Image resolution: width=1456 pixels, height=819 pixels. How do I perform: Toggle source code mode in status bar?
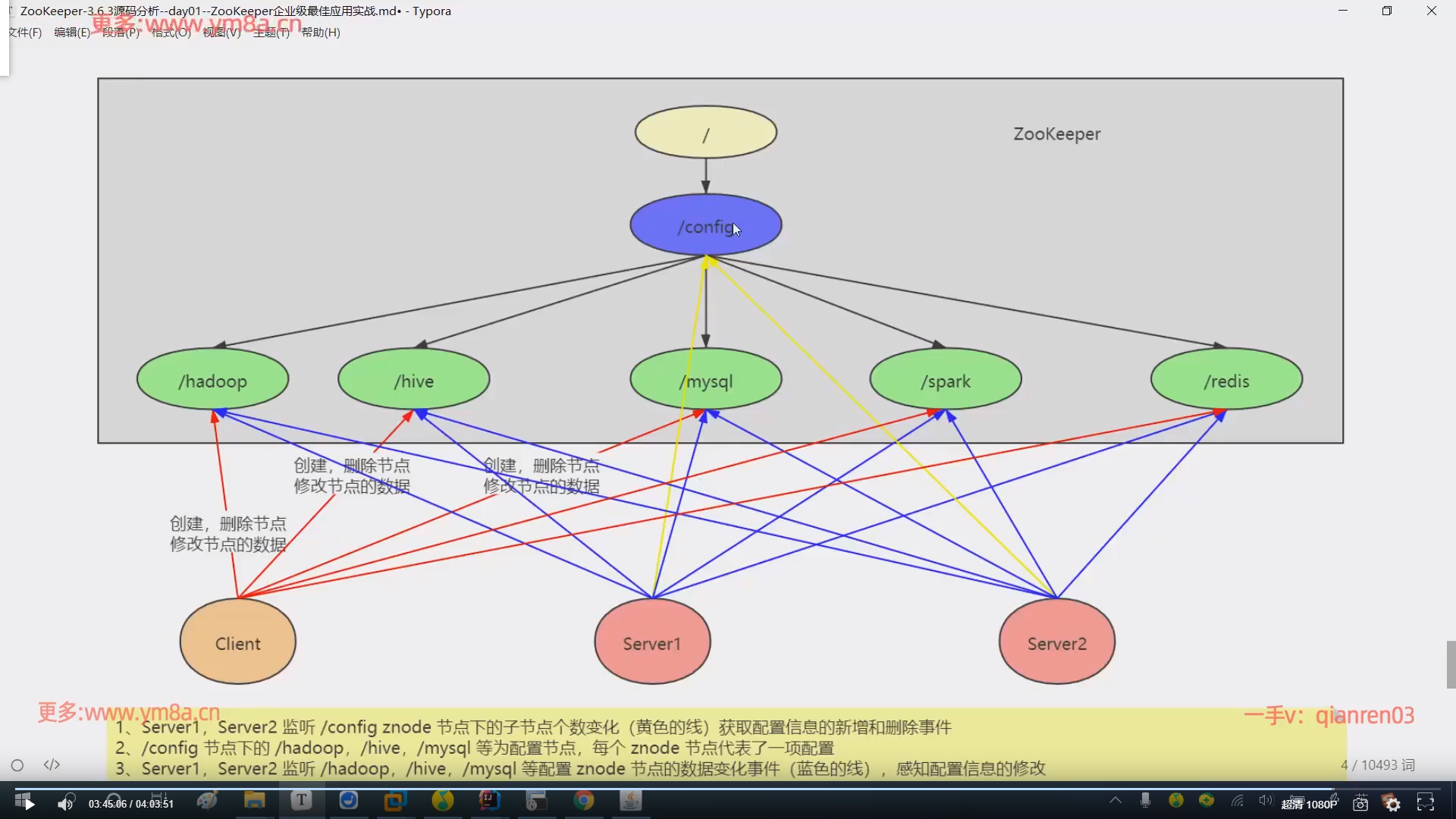(x=52, y=764)
